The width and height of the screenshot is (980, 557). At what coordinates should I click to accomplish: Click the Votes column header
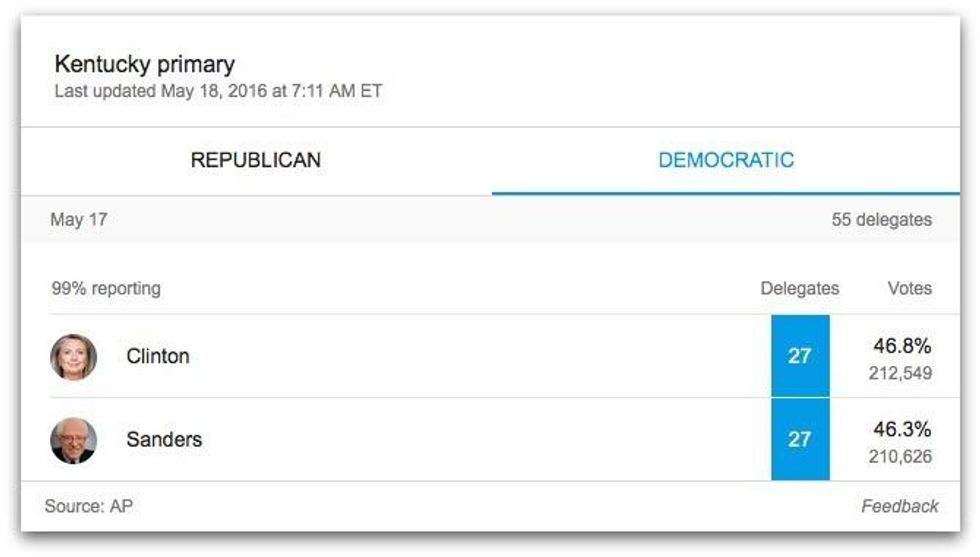coord(909,289)
